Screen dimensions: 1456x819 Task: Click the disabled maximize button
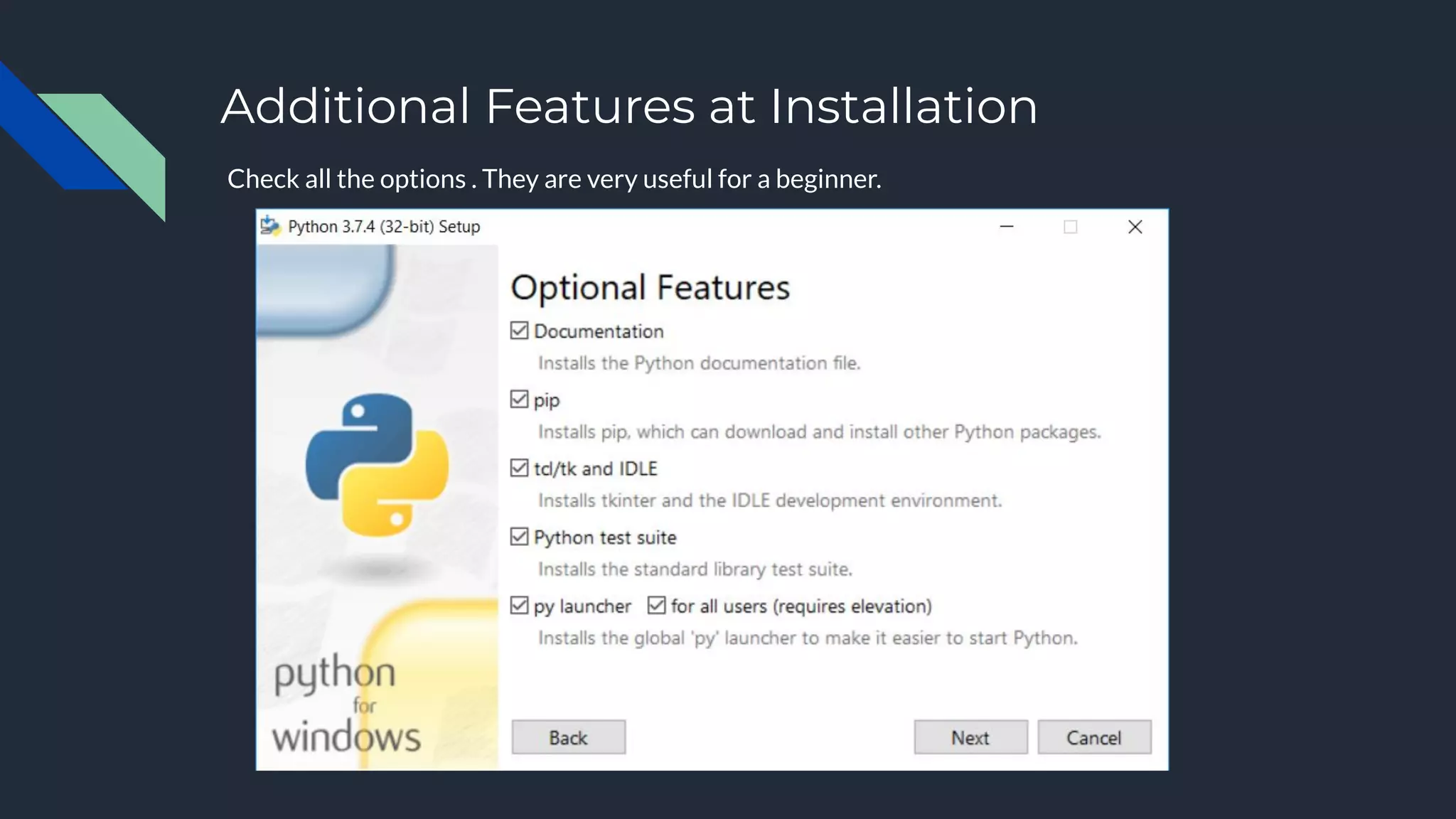(1071, 227)
